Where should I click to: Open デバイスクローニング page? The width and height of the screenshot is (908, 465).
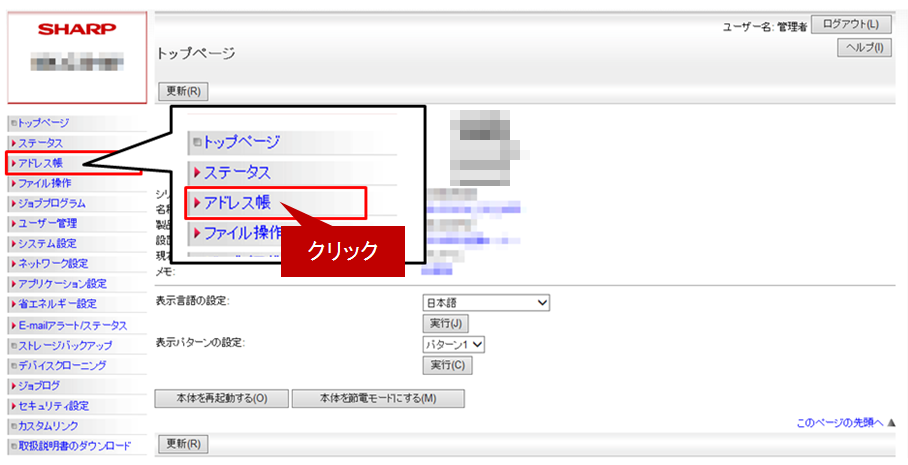(x=62, y=365)
